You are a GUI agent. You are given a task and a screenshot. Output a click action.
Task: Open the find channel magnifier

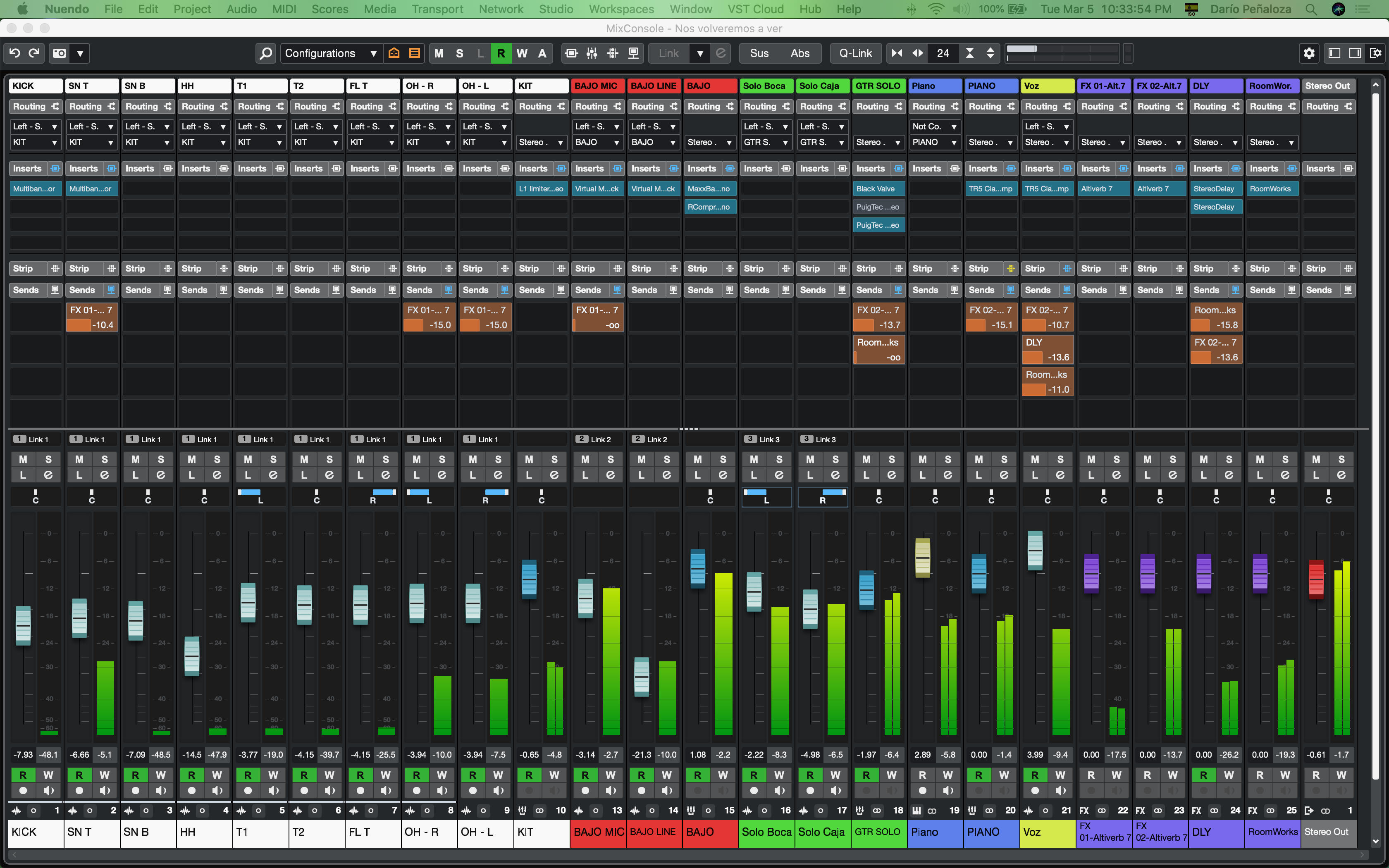[265, 53]
